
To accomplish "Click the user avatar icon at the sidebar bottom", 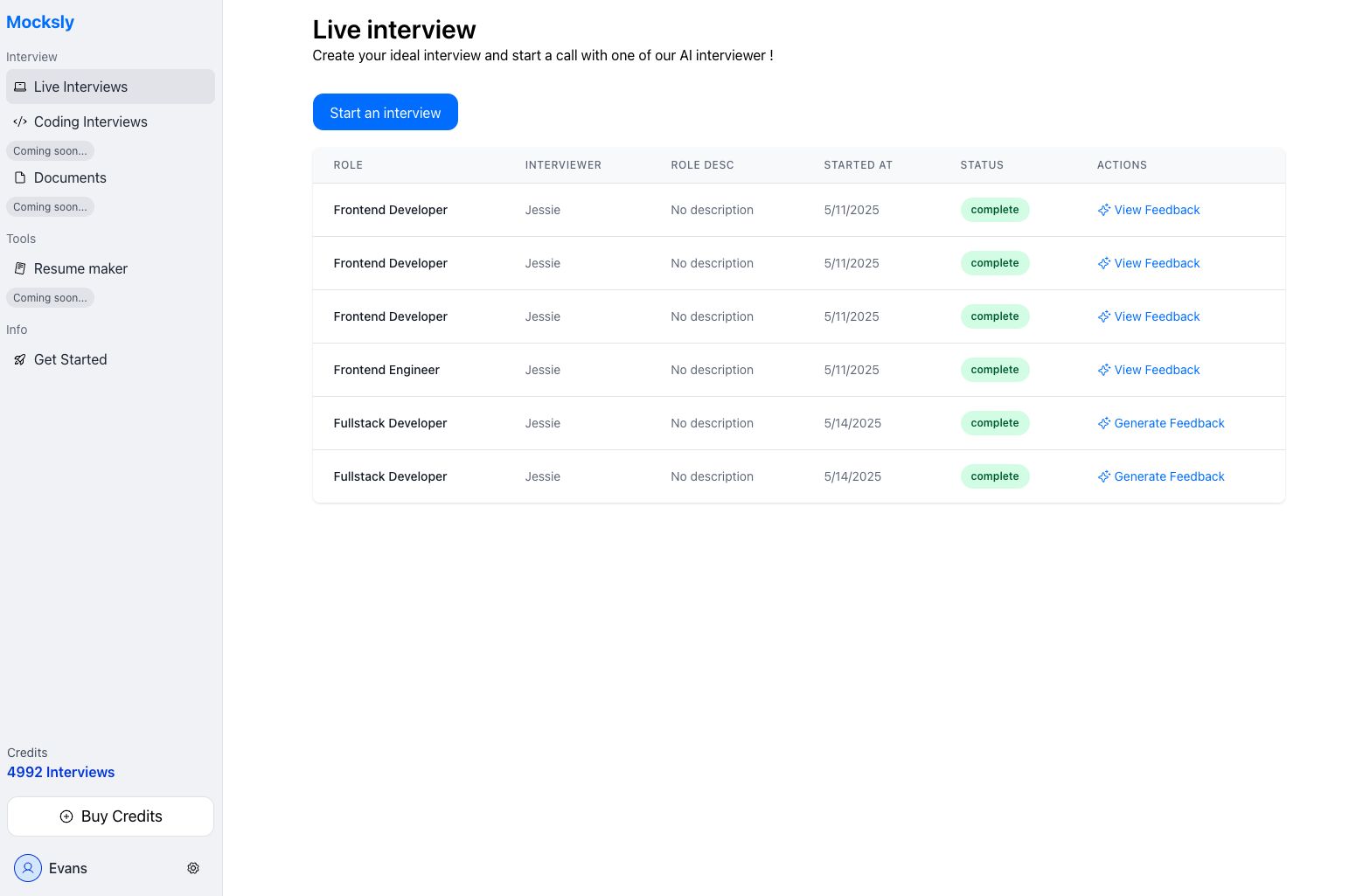I will point(28,868).
